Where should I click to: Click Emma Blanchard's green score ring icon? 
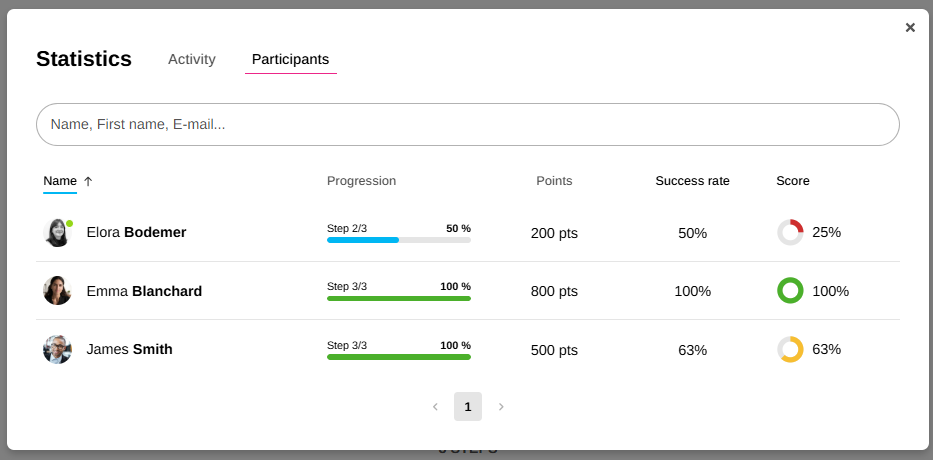click(x=790, y=291)
